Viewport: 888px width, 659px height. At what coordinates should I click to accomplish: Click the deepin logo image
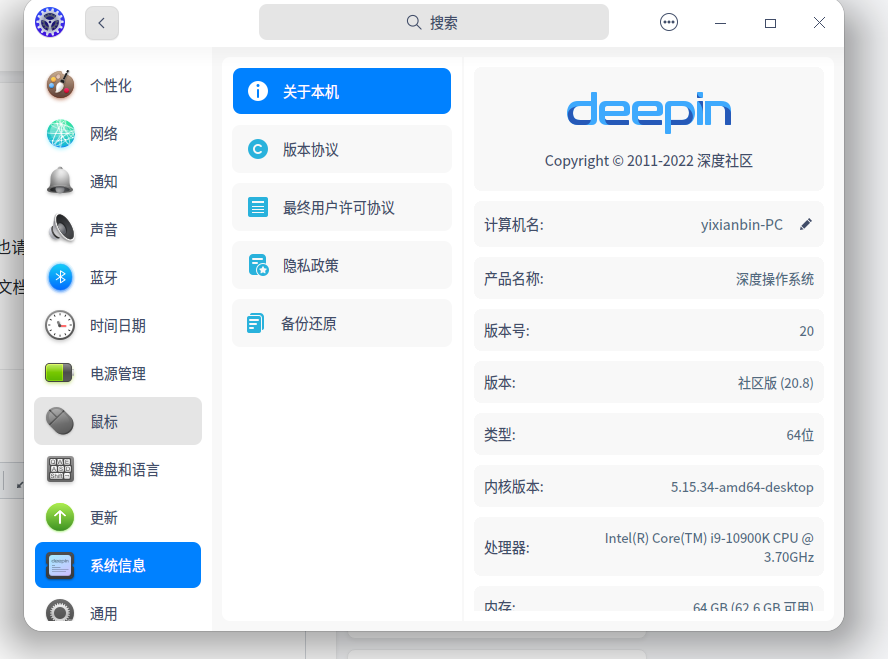649,112
